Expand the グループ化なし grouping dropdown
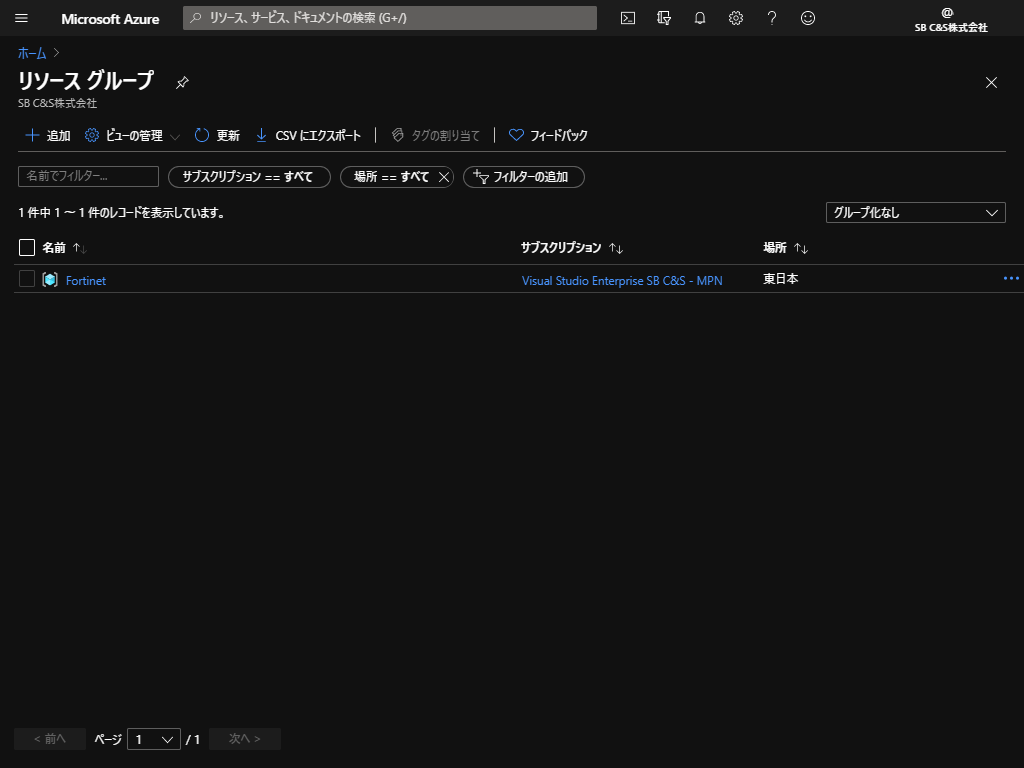The height and width of the screenshot is (768, 1024). coord(915,212)
